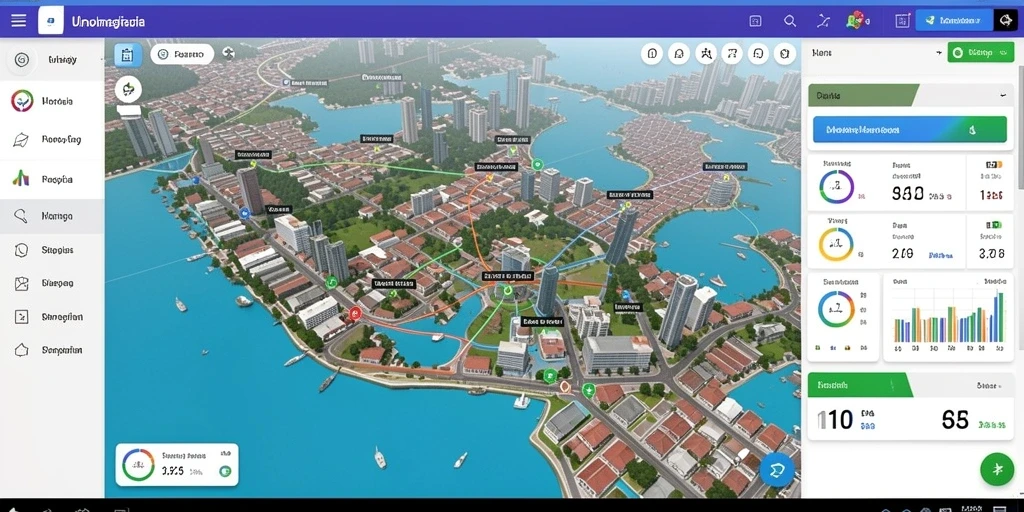The width and height of the screenshot is (1024, 512).
Task: Toggle the green switch in the bottom-left map card
Action: click(x=225, y=470)
